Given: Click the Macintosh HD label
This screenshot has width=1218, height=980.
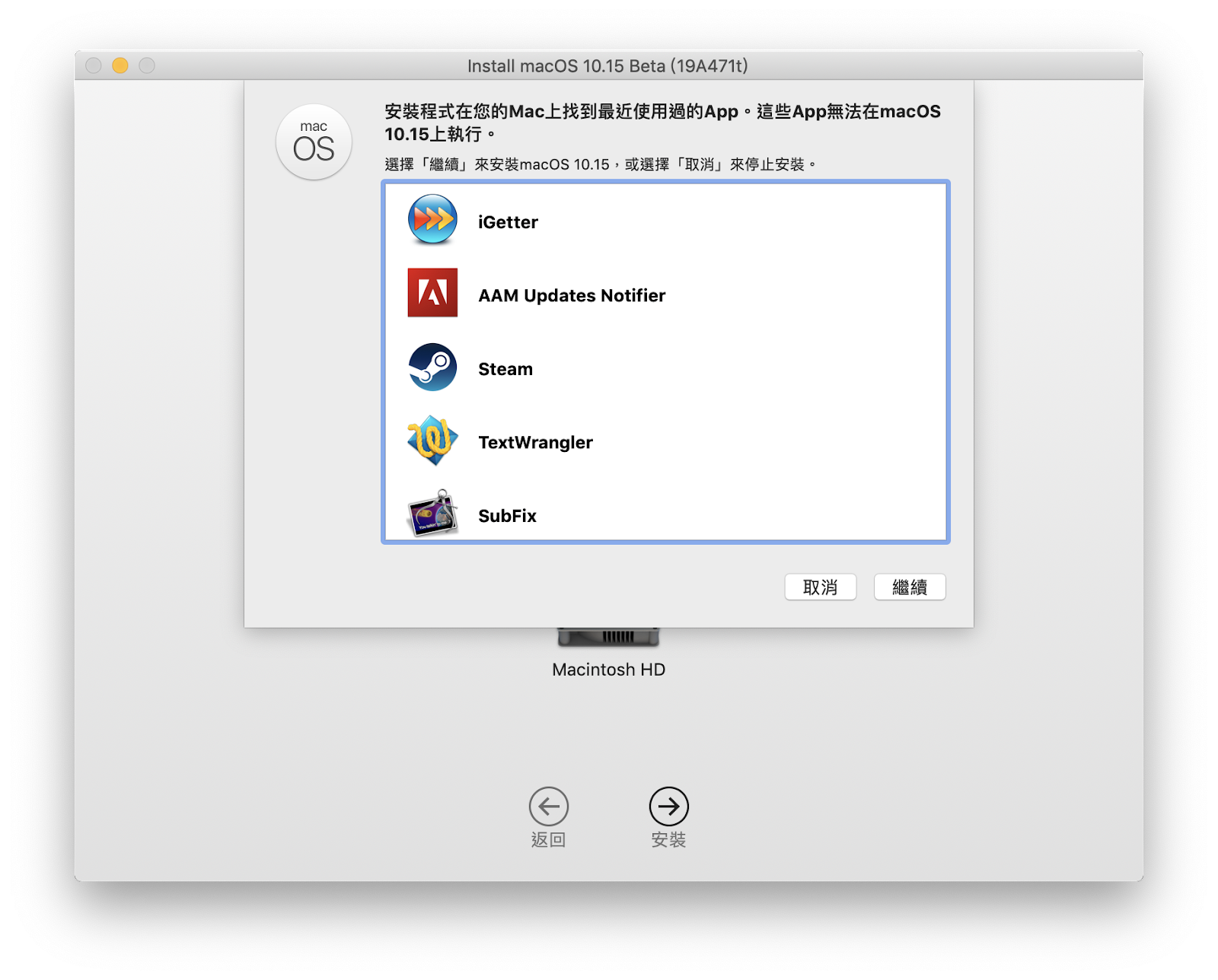Looking at the screenshot, I should [609, 670].
